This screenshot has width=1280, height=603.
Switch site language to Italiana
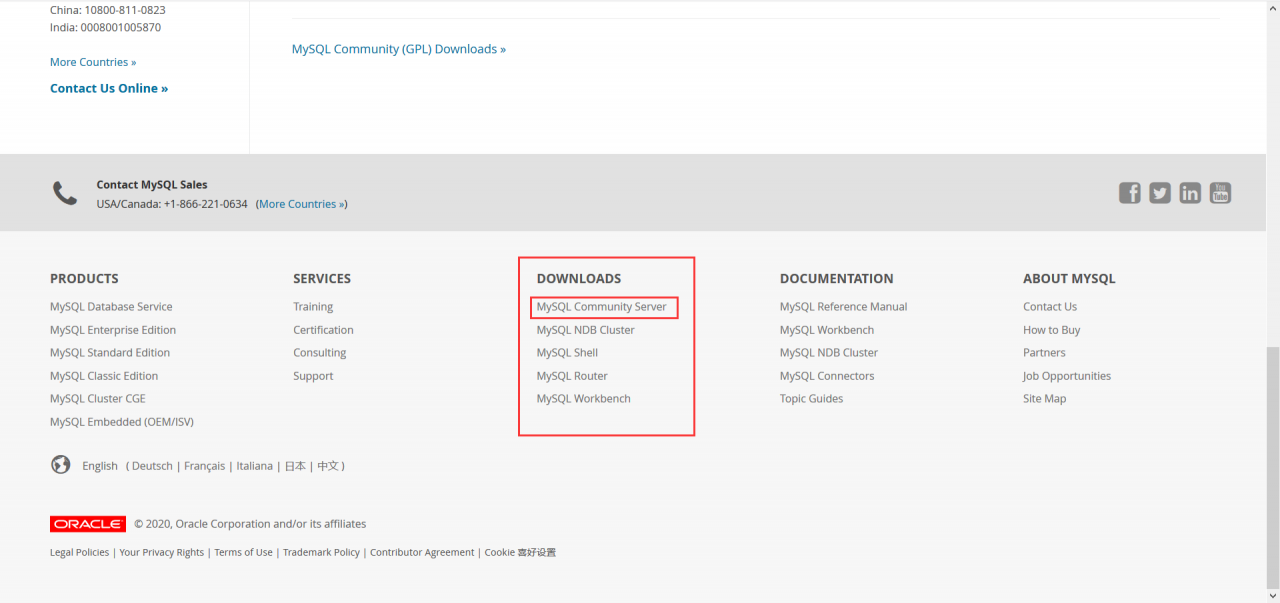254,466
